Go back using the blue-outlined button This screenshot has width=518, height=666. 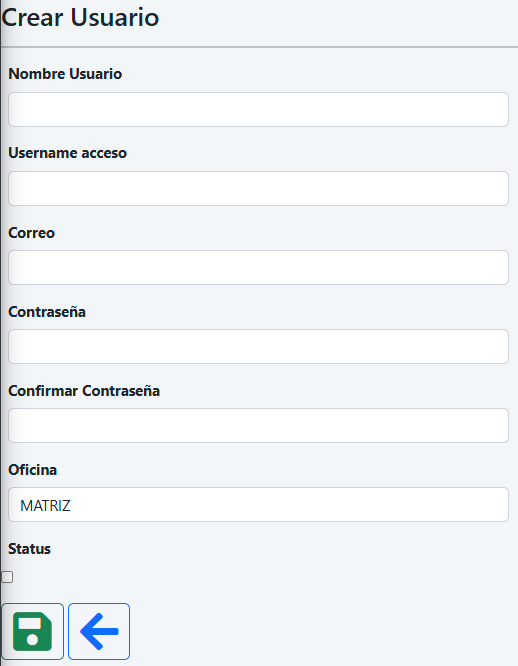pyautogui.click(x=99, y=631)
